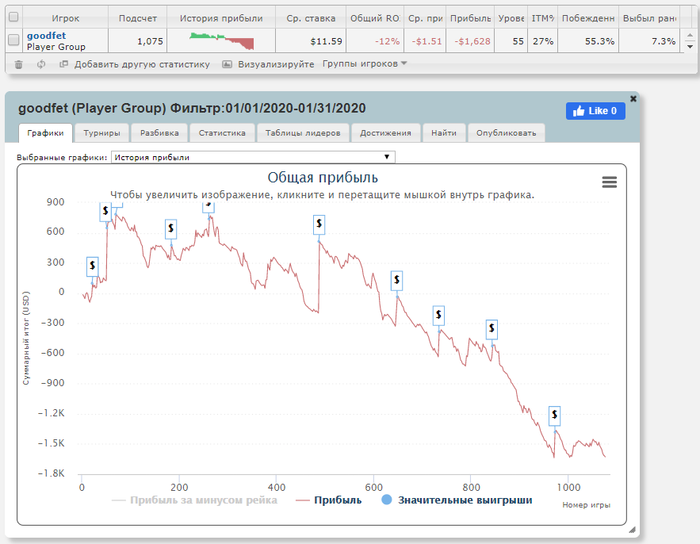Sort by Ср. ставка column header
Image resolution: width=700 pixels, height=544 pixels.
(311, 18)
